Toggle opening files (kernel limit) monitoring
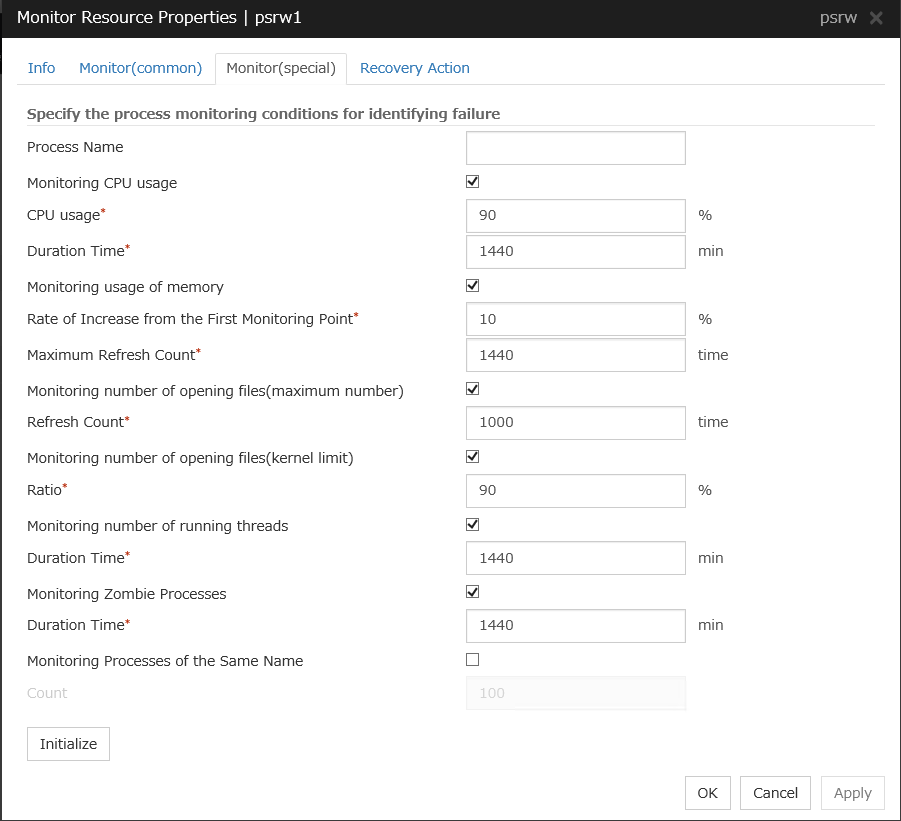Viewport: 901px width, 821px height. click(473, 457)
